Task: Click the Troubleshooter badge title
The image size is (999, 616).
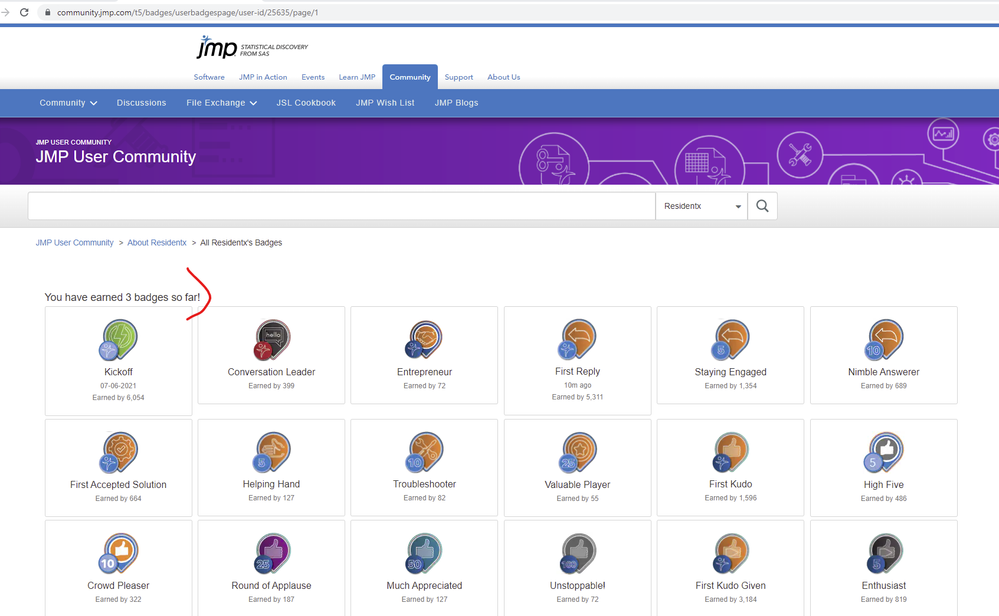Action: tap(424, 484)
